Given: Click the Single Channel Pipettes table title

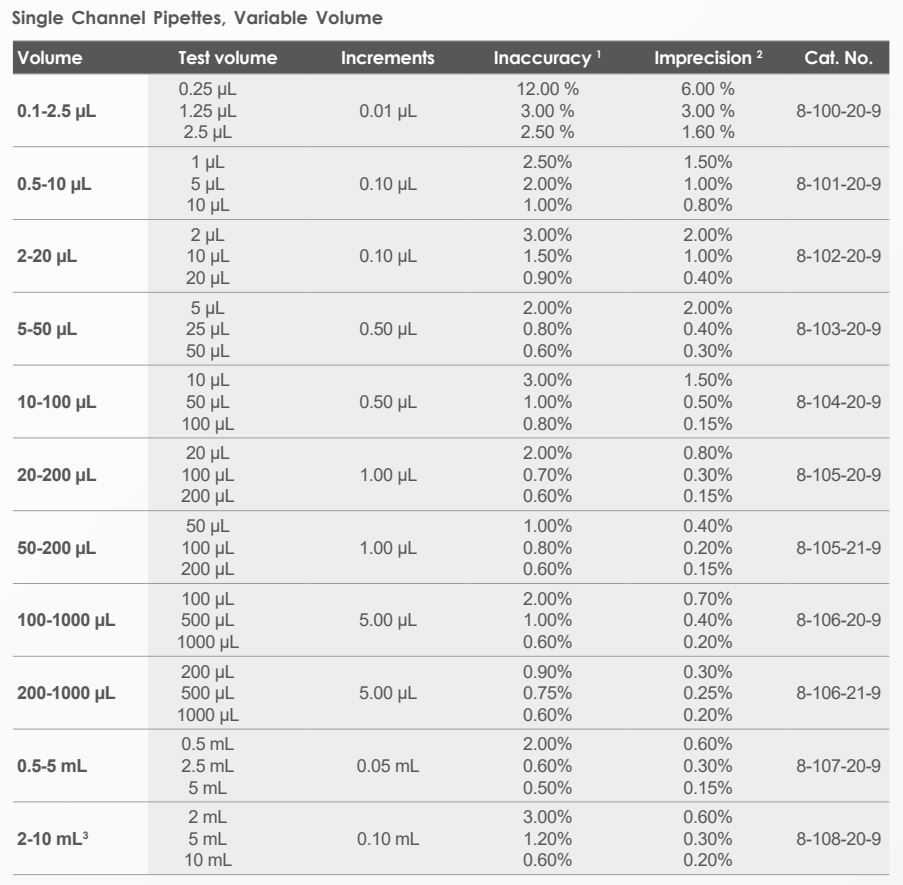Looking at the screenshot, I should 196,17.
